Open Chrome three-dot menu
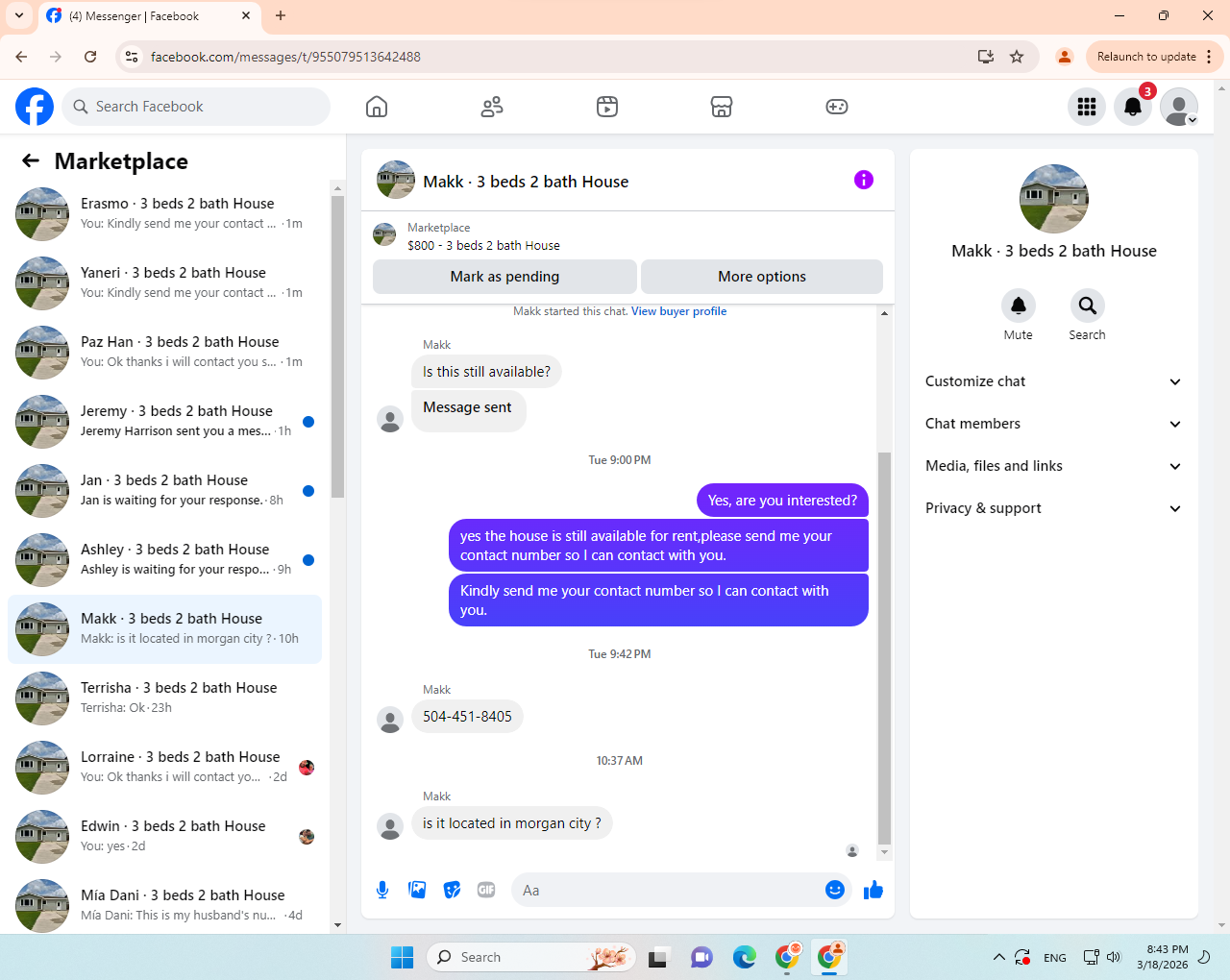The image size is (1230, 980). (x=1209, y=57)
